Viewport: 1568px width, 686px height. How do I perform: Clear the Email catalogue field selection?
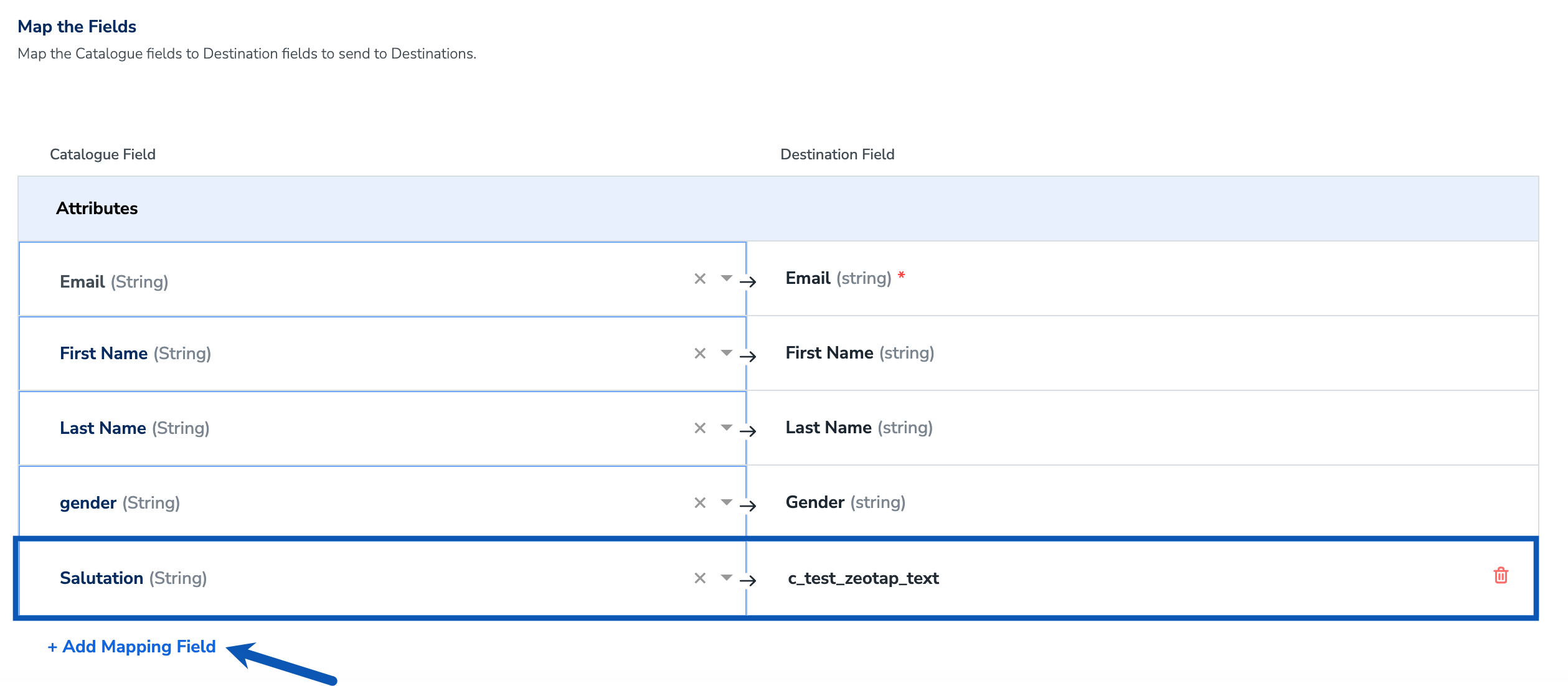[700, 279]
